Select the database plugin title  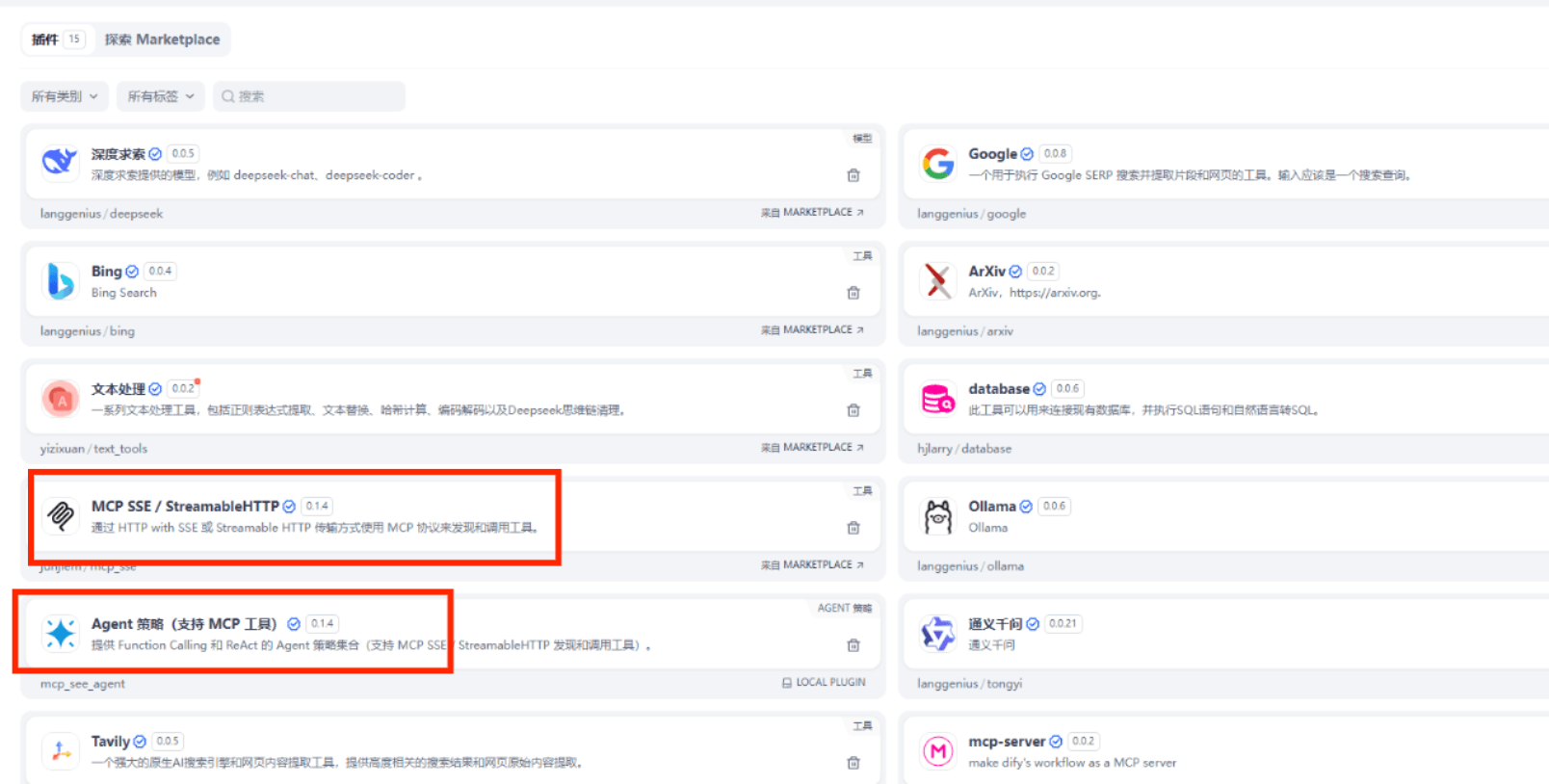click(x=999, y=389)
